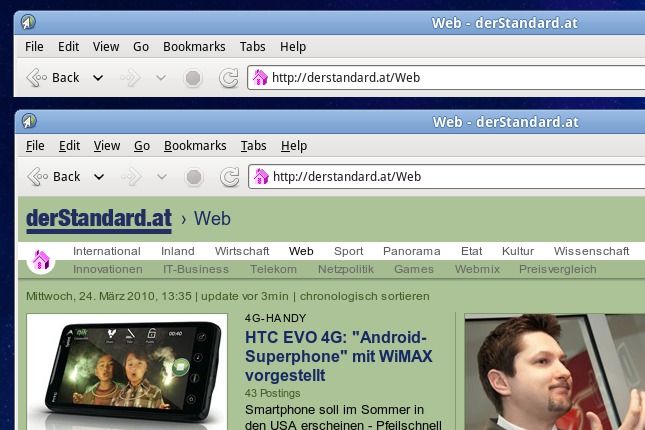Open Back history dropdown in front window
This screenshot has height=430, width=645.
click(x=99, y=177)
